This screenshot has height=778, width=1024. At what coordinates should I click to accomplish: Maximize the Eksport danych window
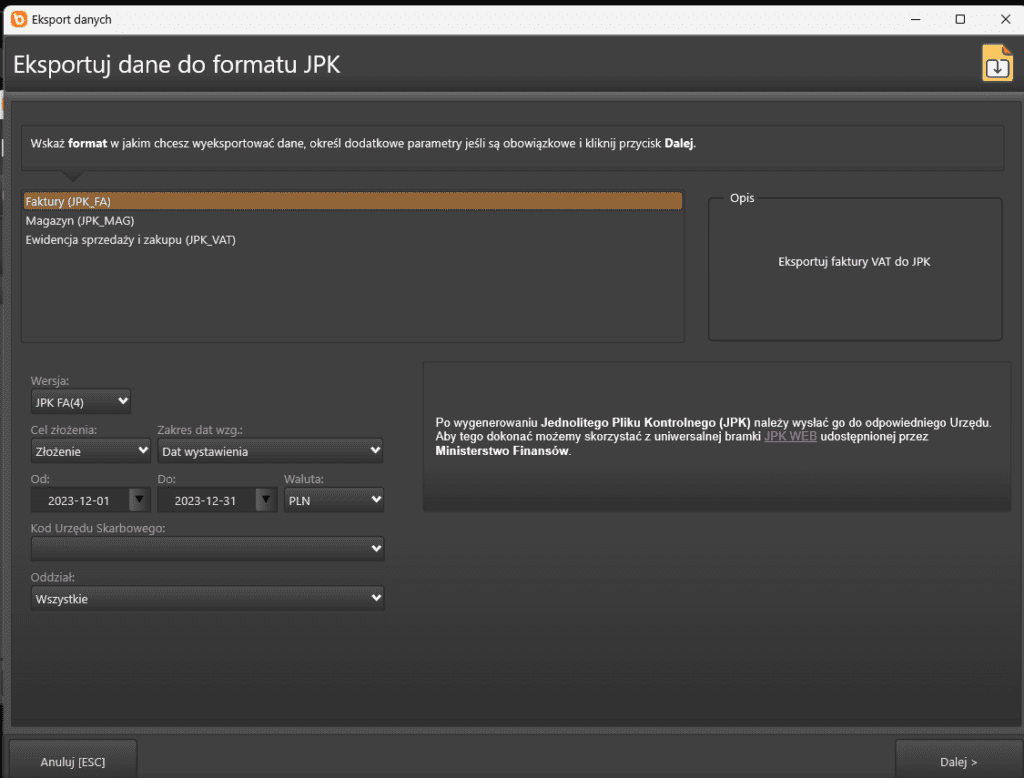tap(960, 19)
